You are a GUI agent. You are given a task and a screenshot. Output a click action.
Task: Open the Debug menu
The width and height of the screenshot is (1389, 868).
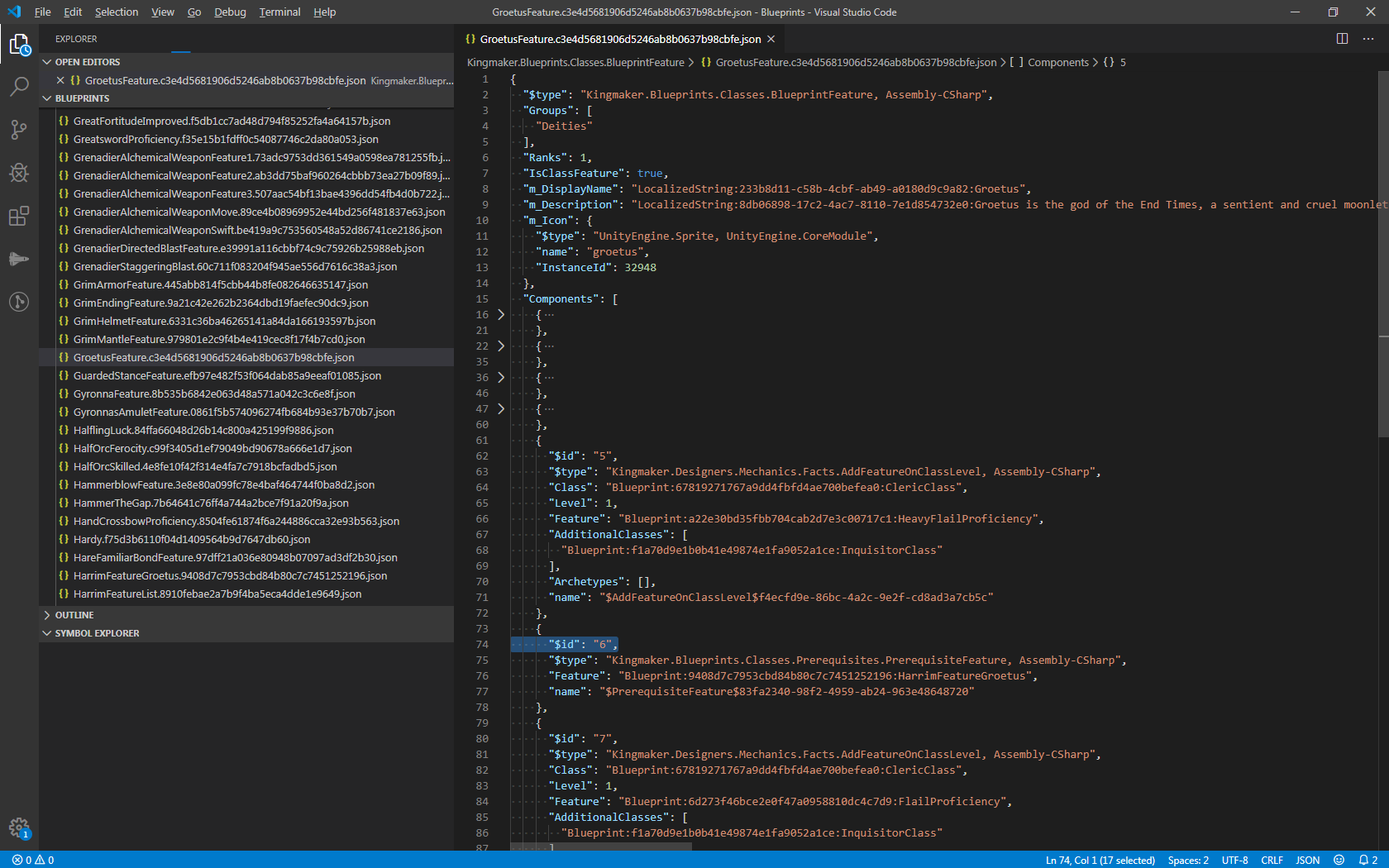click(x=230, y=12)
